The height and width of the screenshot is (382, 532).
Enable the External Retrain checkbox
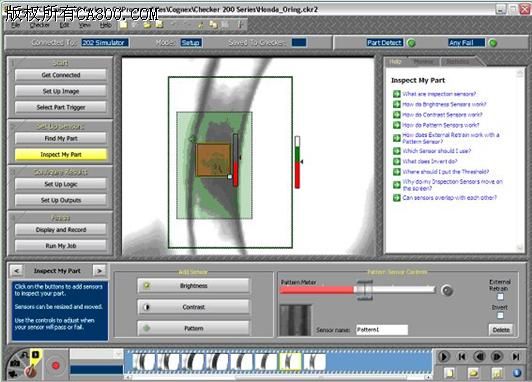[x=500, y=297]
